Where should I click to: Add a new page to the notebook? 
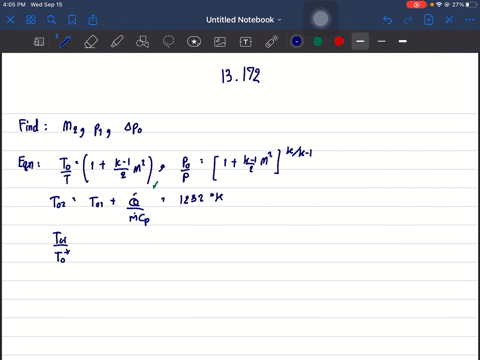428,20
